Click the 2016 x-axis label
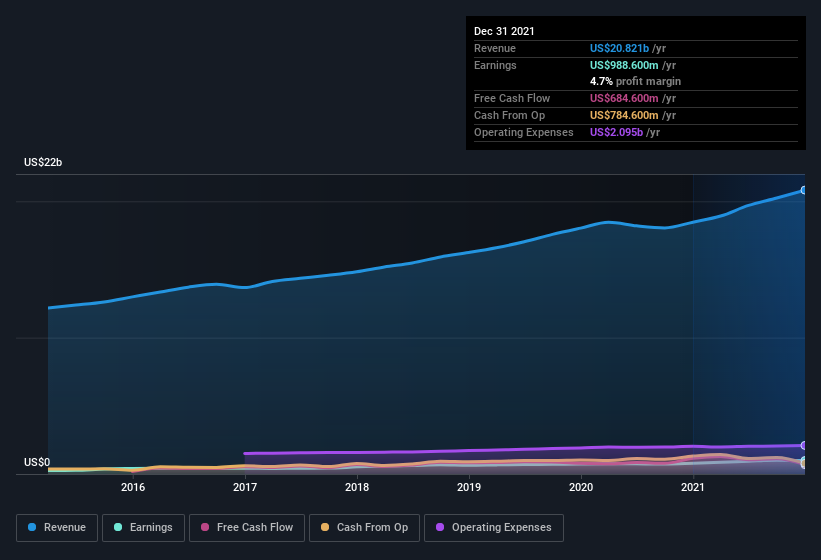Screen dimensions: 821x560 click(x=133, y=487)
